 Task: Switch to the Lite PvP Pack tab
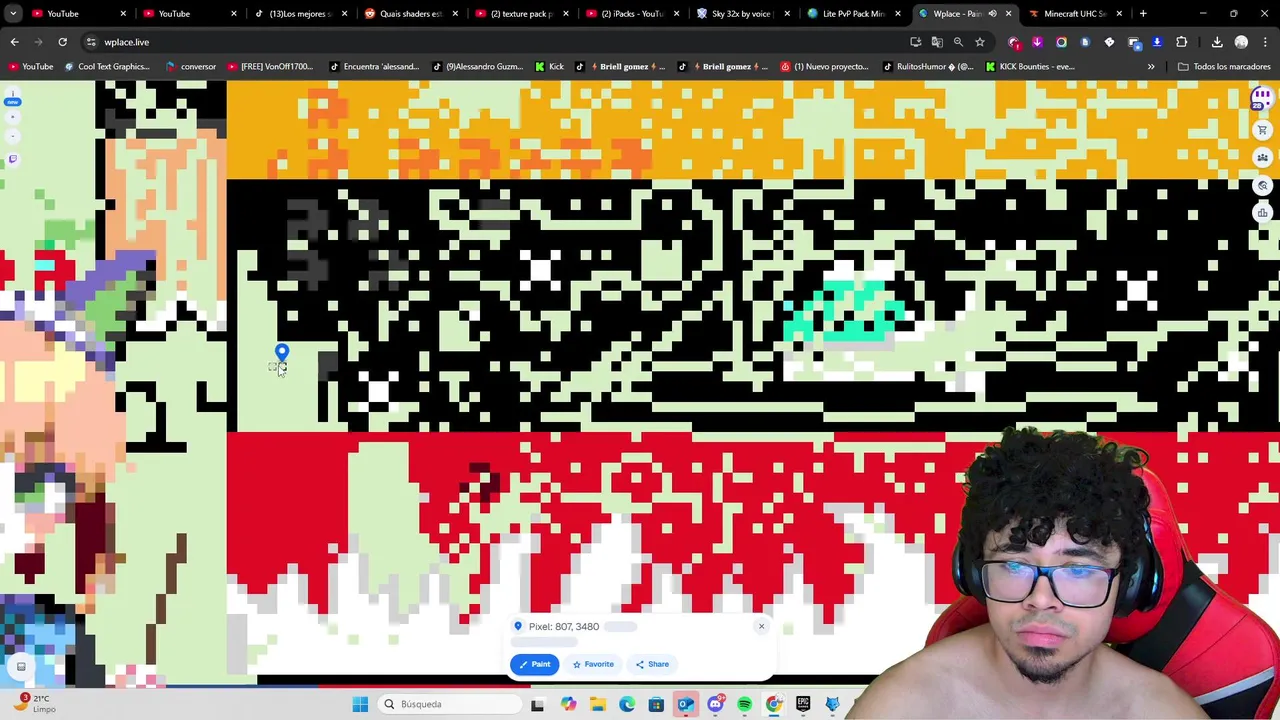tap(852, 14)
